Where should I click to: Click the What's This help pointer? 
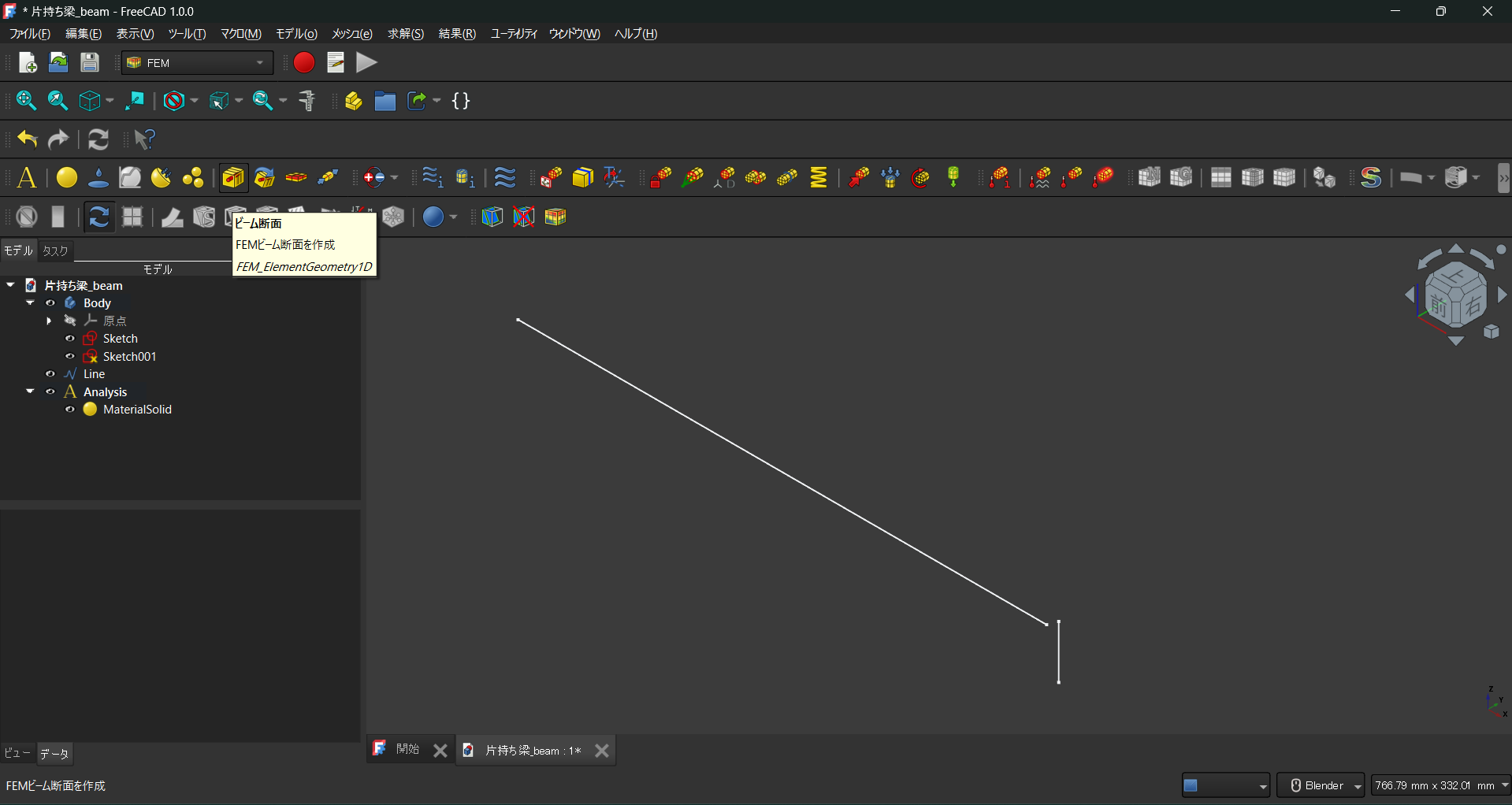pyautogui.click(x=145, y=139)
